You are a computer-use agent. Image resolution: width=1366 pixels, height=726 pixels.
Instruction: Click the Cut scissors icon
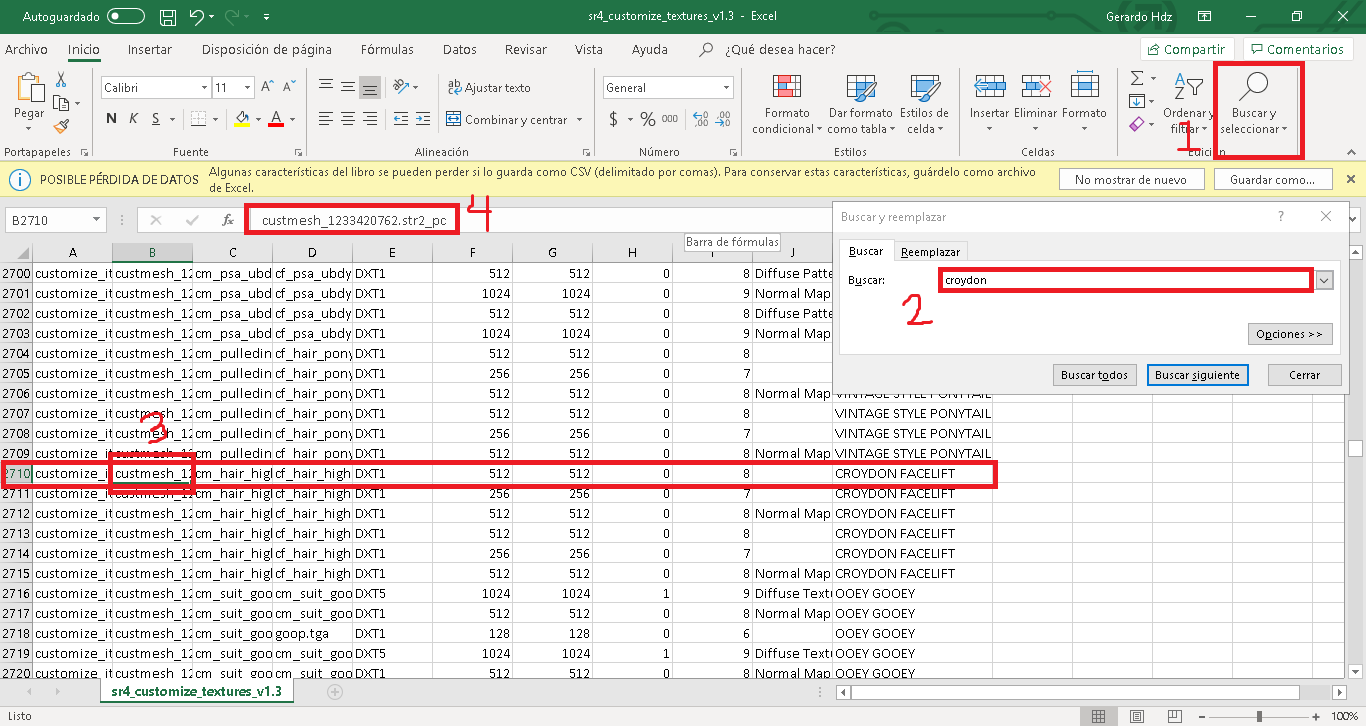point(61,80)
